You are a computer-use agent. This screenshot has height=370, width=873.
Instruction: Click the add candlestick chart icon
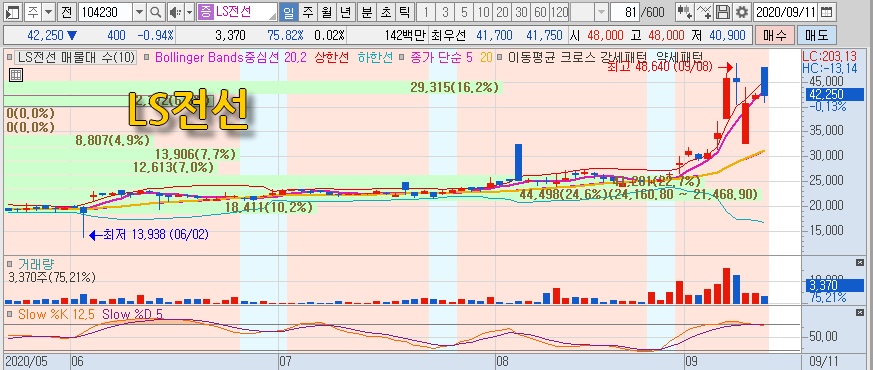point(685,12)
